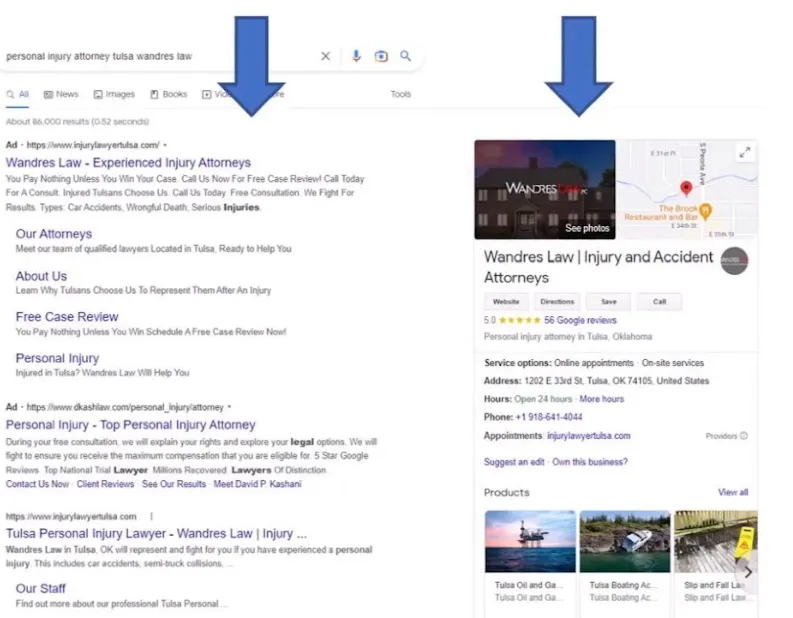Viewport: 793px width, 618px height.
Task: Click the Open 24 hours text
Action: tap(543, 399)
